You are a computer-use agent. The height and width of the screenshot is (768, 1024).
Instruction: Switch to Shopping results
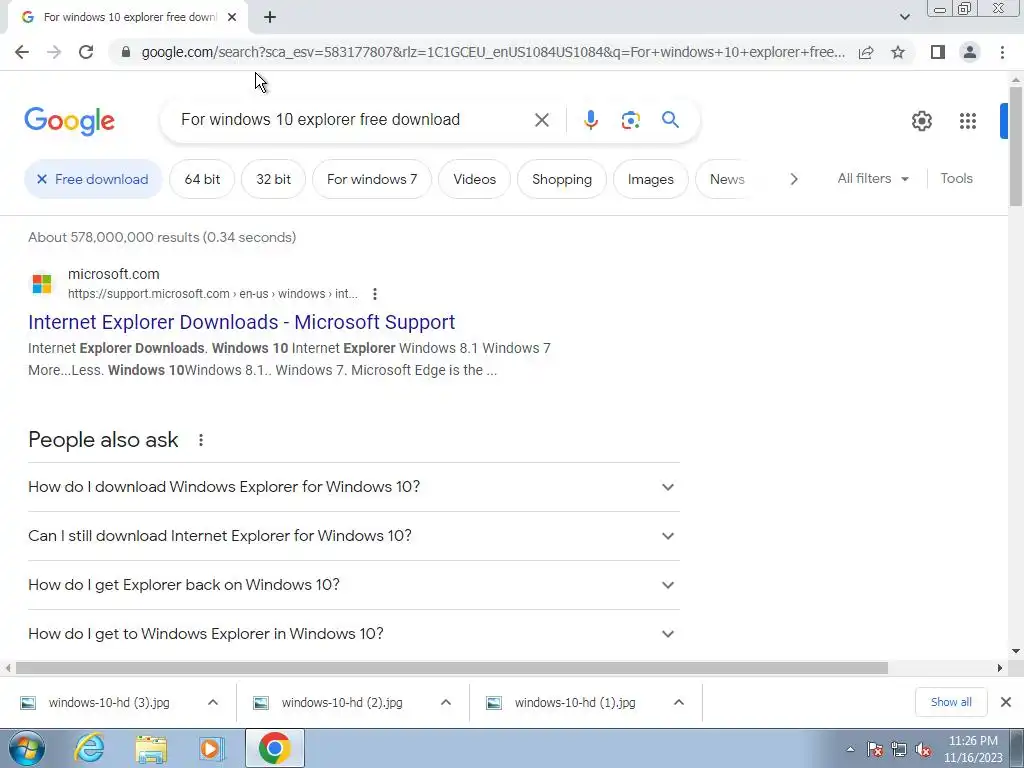coord(562,179)
